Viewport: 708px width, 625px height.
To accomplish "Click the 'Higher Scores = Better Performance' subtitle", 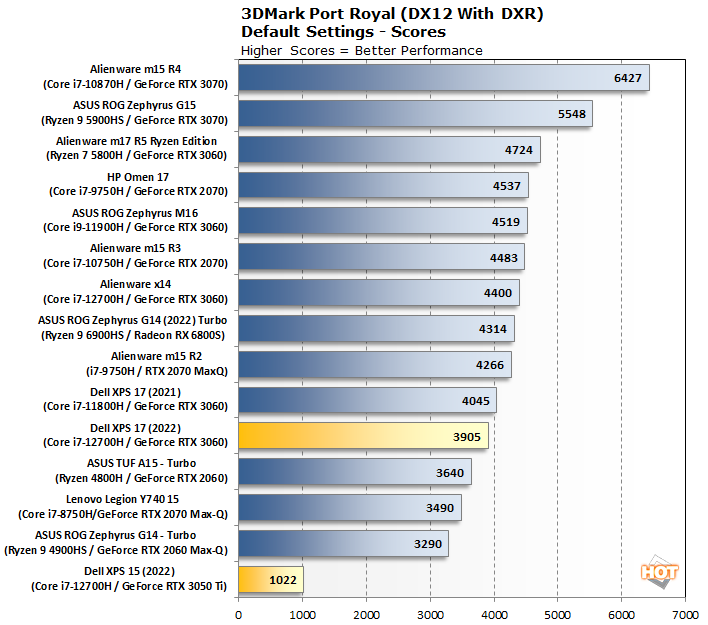I will coord(361,50).
